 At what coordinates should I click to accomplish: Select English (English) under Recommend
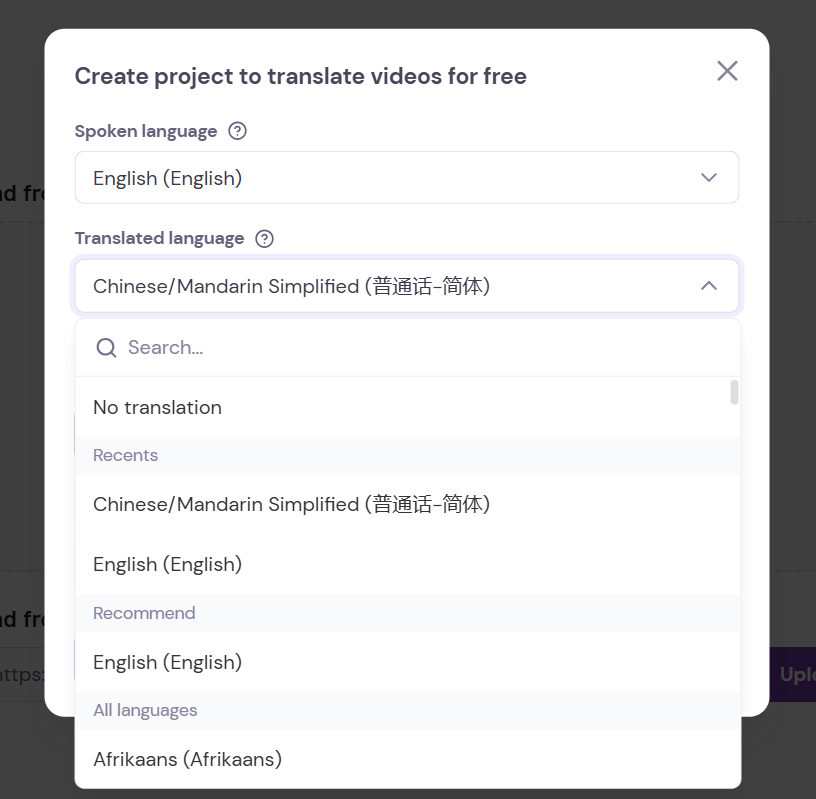pyautogui.click(x=167, y=662)
